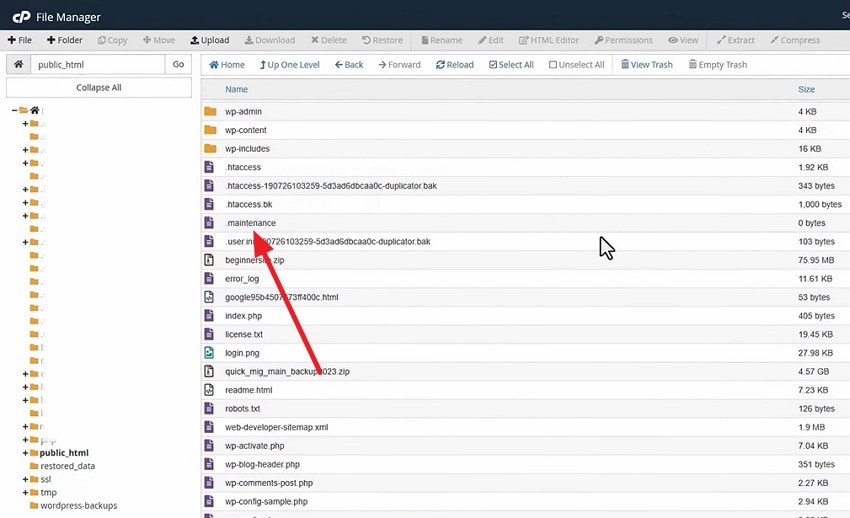Create a new file with +File
The width and height of the screenshot is (850, 518).
point(20,40)
